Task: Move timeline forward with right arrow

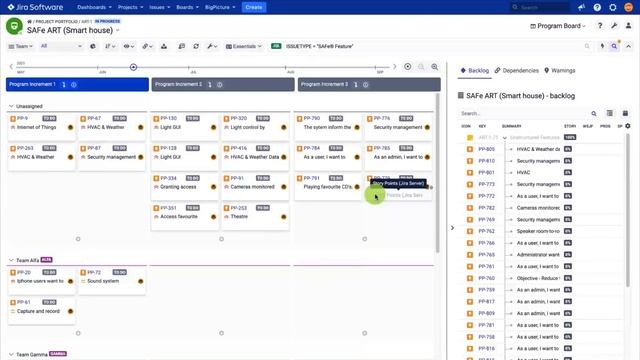Action: 394,67
